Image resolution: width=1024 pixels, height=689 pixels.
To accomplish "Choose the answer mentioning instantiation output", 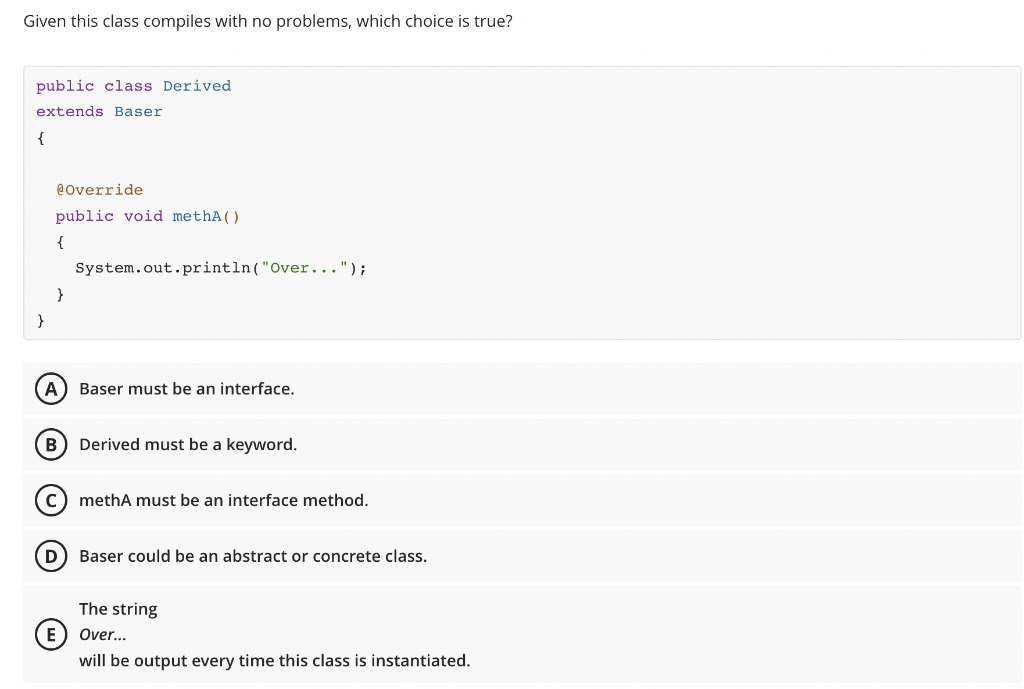I will (x=273, y=660).
